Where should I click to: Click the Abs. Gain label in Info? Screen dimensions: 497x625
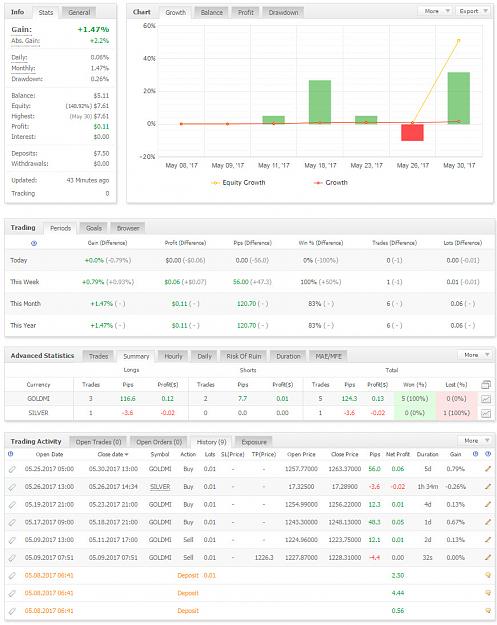26,41
